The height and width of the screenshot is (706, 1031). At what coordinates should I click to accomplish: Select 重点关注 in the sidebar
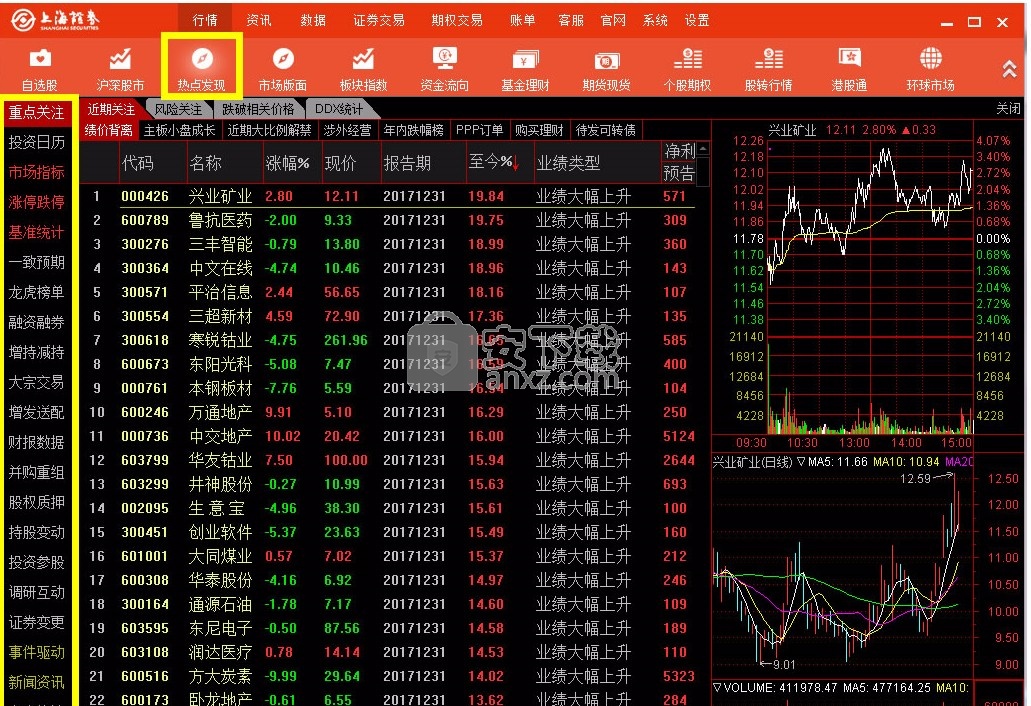coord(37,112)
